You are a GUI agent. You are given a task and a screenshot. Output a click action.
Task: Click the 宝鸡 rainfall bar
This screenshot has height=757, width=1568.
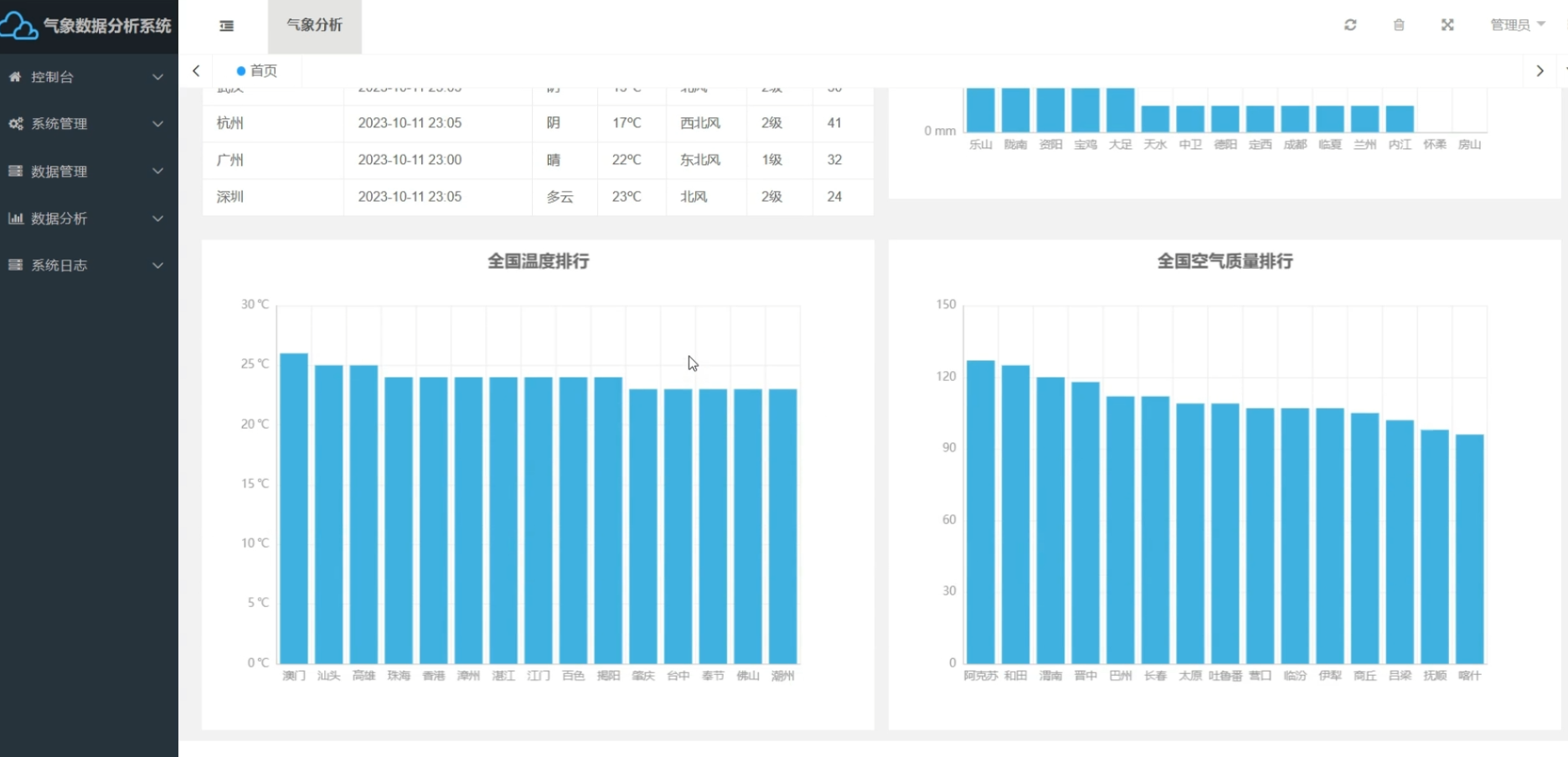[x=1086, y=110]
